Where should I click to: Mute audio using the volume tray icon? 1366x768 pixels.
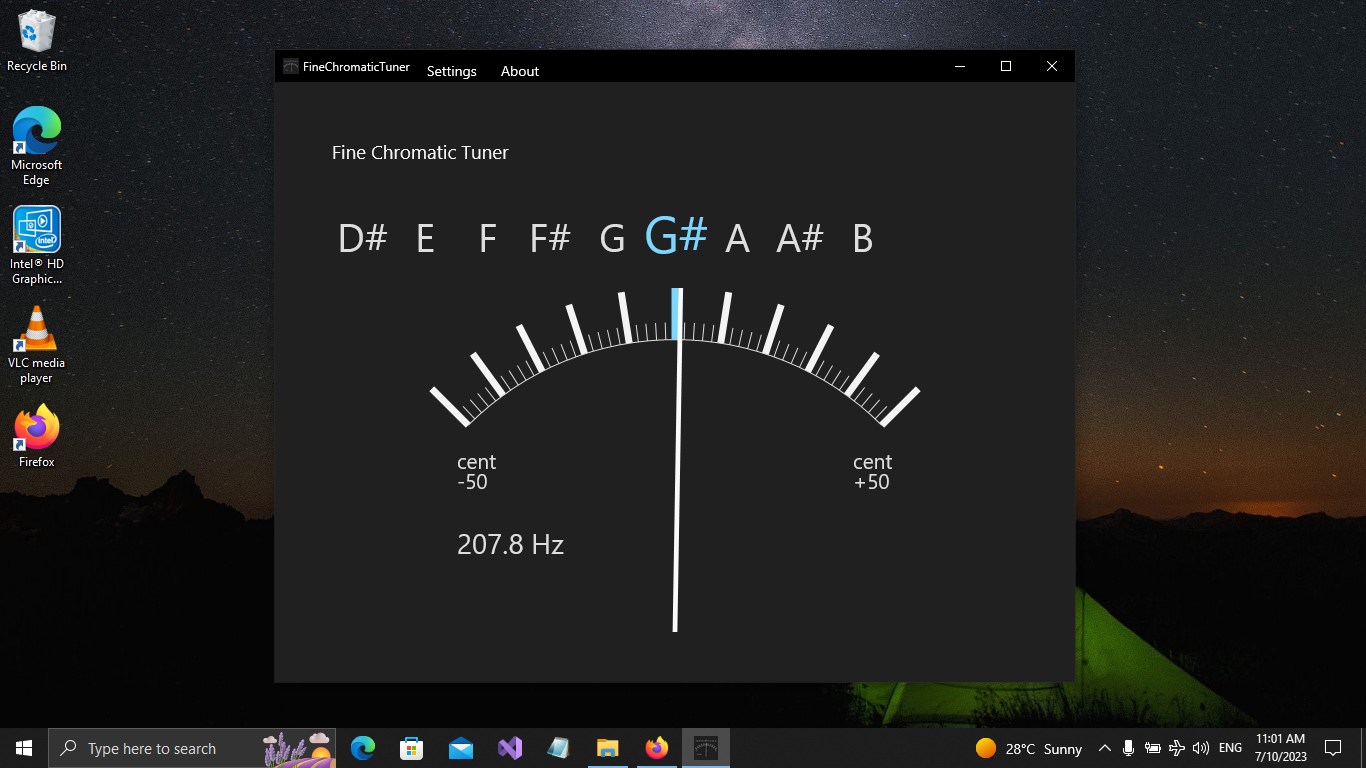pos(1201,747)
